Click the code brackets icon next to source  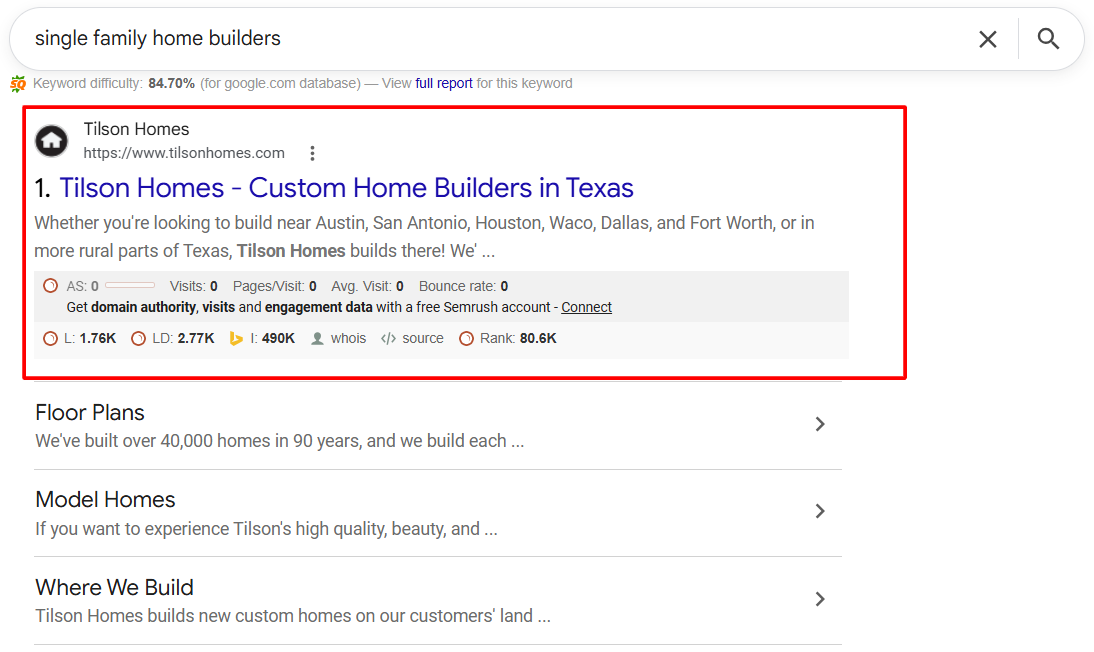point(389,339)
